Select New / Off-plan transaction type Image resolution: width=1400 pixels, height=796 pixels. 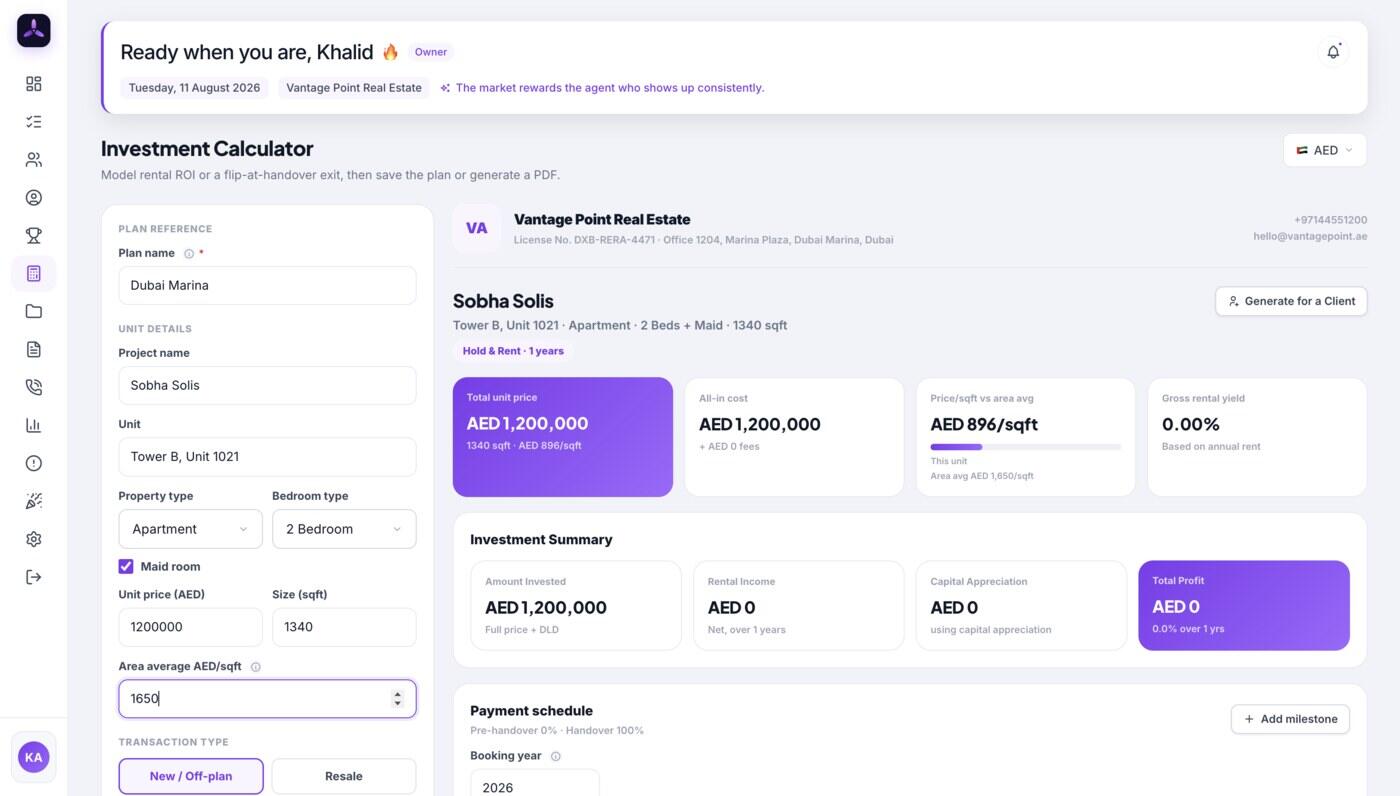191,776
